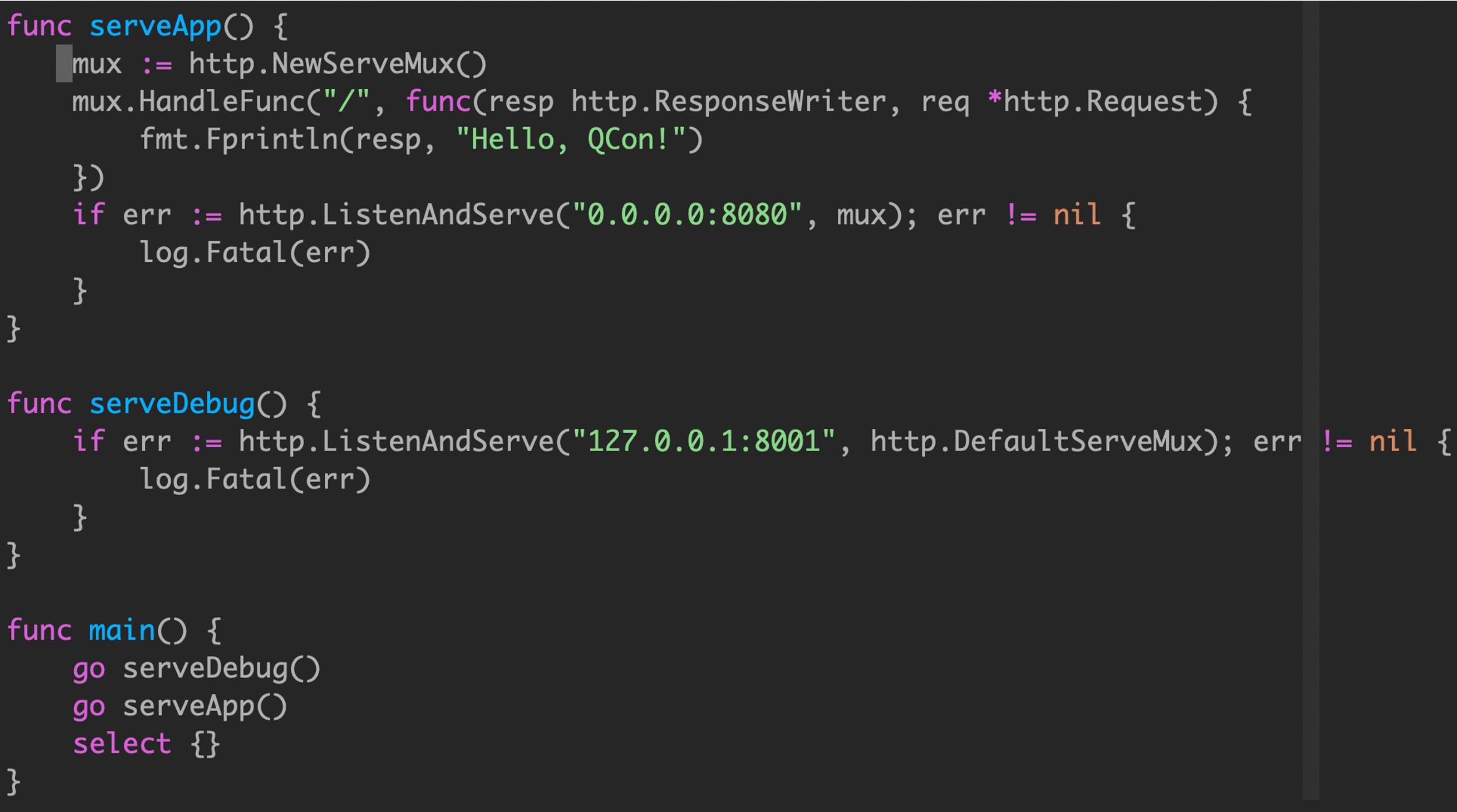Click fmt.Fprintln call
The width and height of the screenshot is (1457, 812).
point(238,139)
